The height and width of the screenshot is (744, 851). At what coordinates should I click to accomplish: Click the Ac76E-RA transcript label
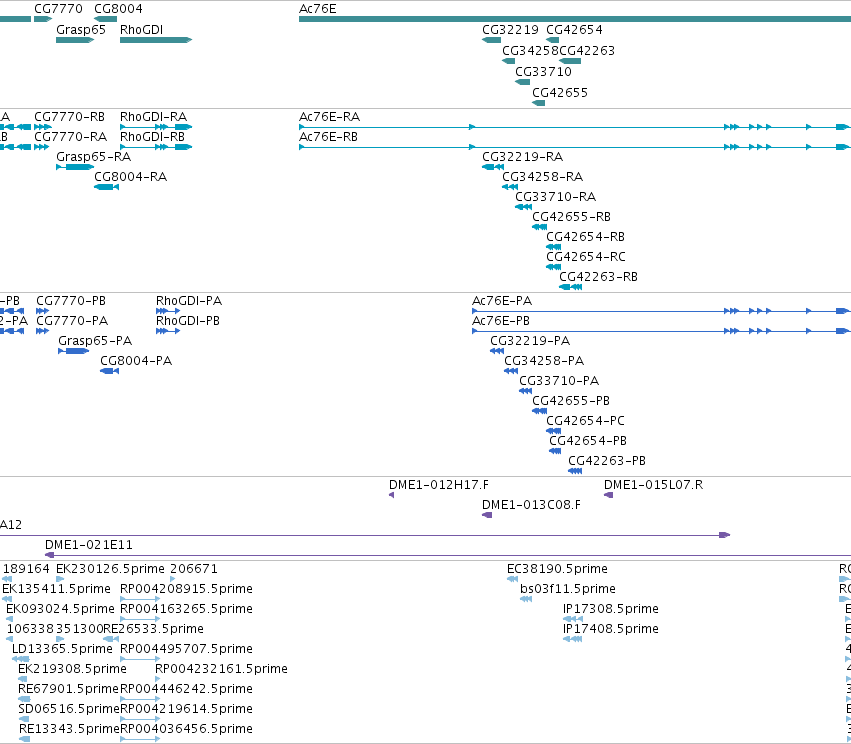[x=329, y=117]
